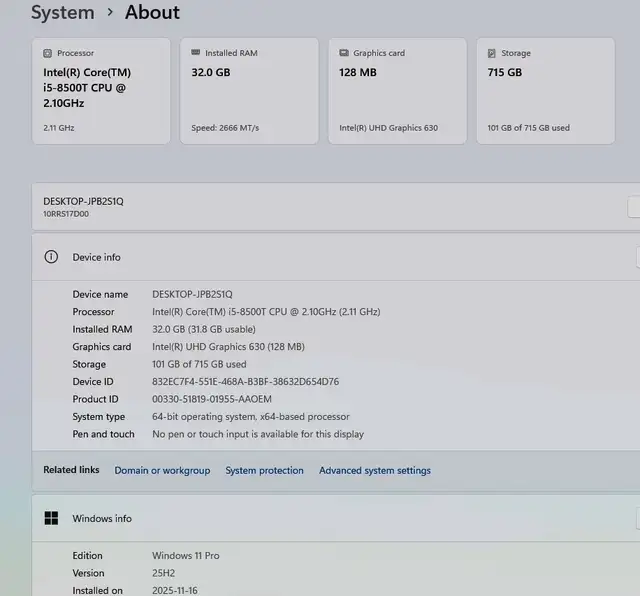Open the System protection link

coord(264,470)
